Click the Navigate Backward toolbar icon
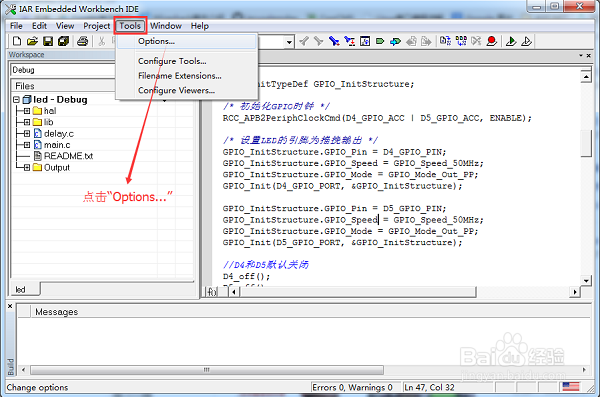The width and height of the screenshot is (600, 397). coord(411,41)
